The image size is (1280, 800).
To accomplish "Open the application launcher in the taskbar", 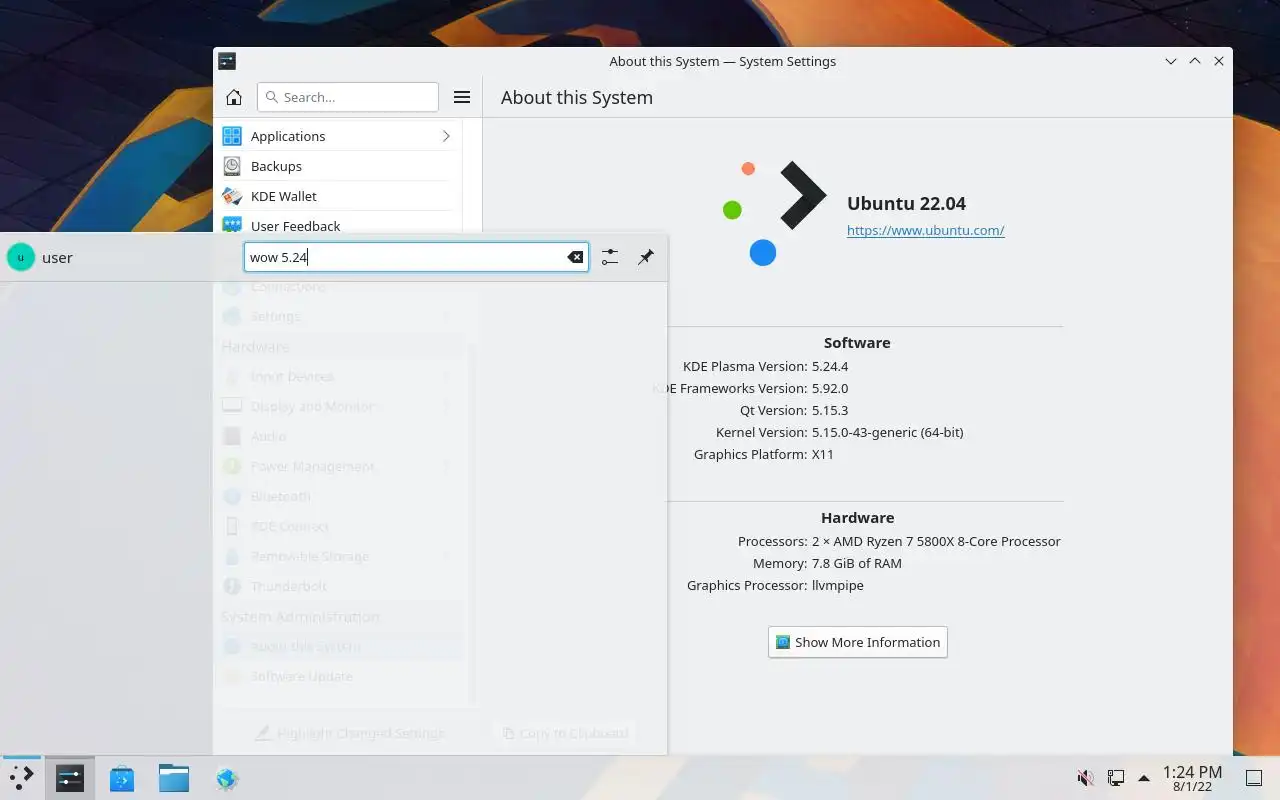I will coord(21,778).
